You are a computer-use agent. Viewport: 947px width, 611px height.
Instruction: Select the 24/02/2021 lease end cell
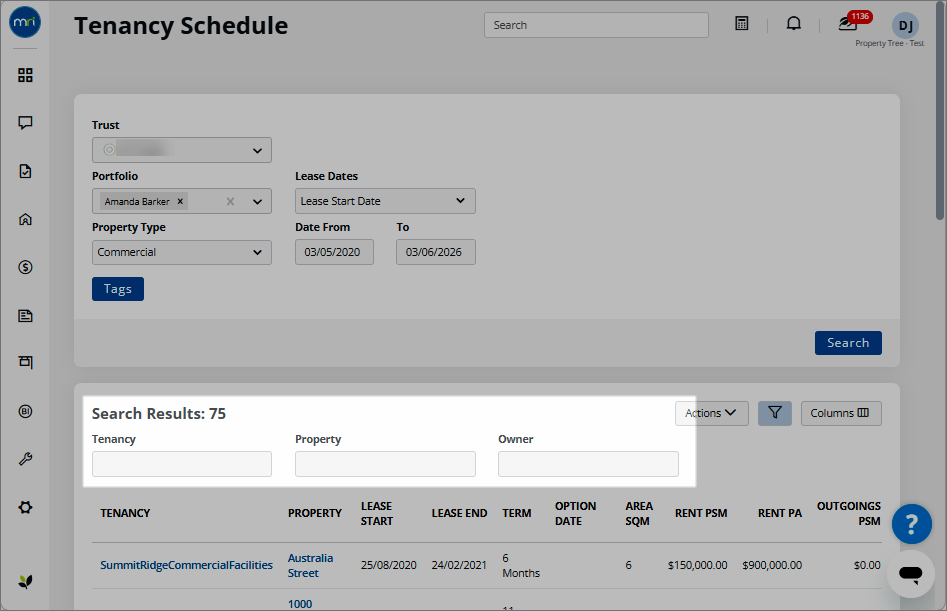(x=459, y=565)
